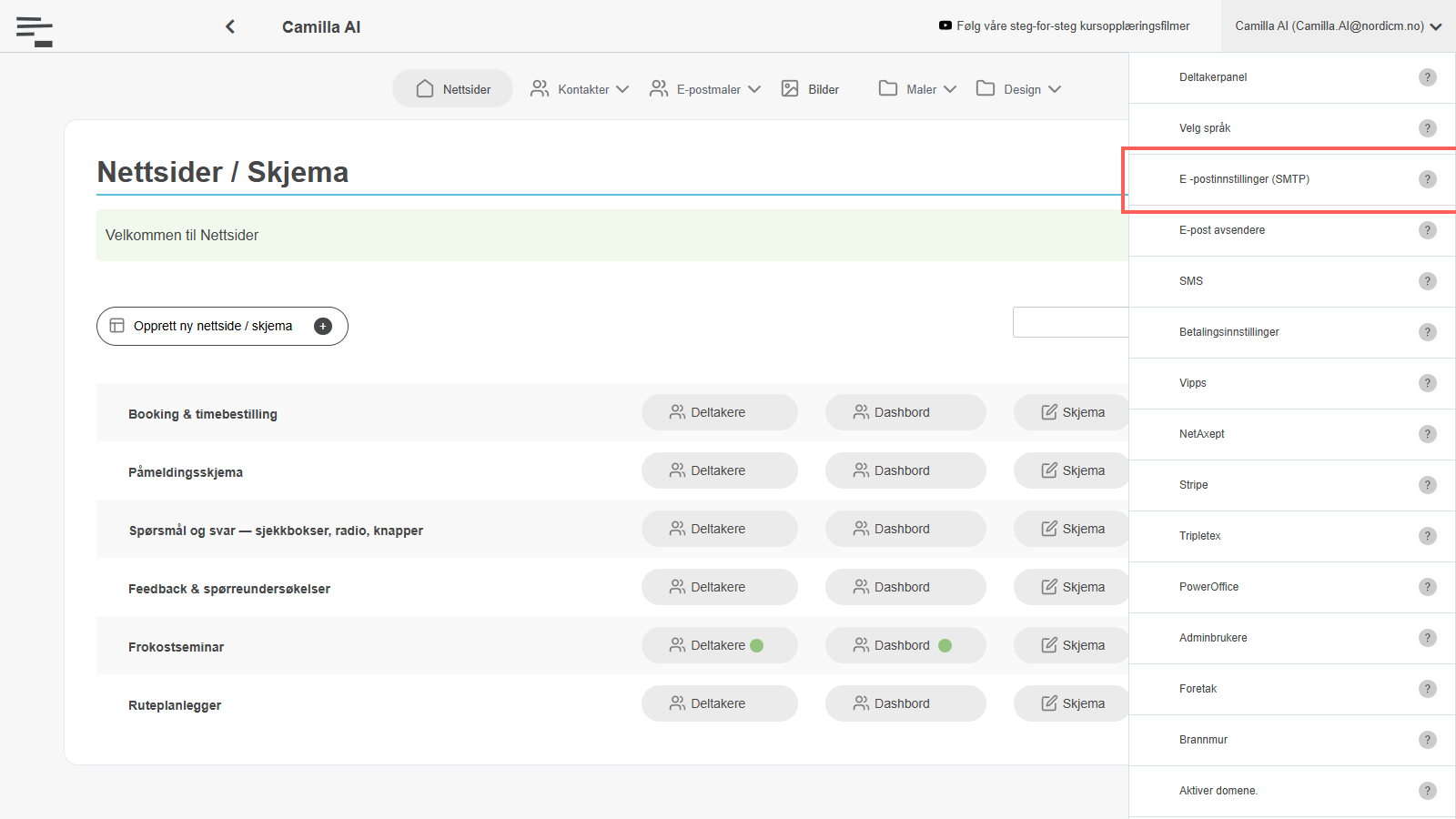Open help icon for PowerOffice
Image resolution: width=1456 pixels, height=819 pixels.
1428,587
